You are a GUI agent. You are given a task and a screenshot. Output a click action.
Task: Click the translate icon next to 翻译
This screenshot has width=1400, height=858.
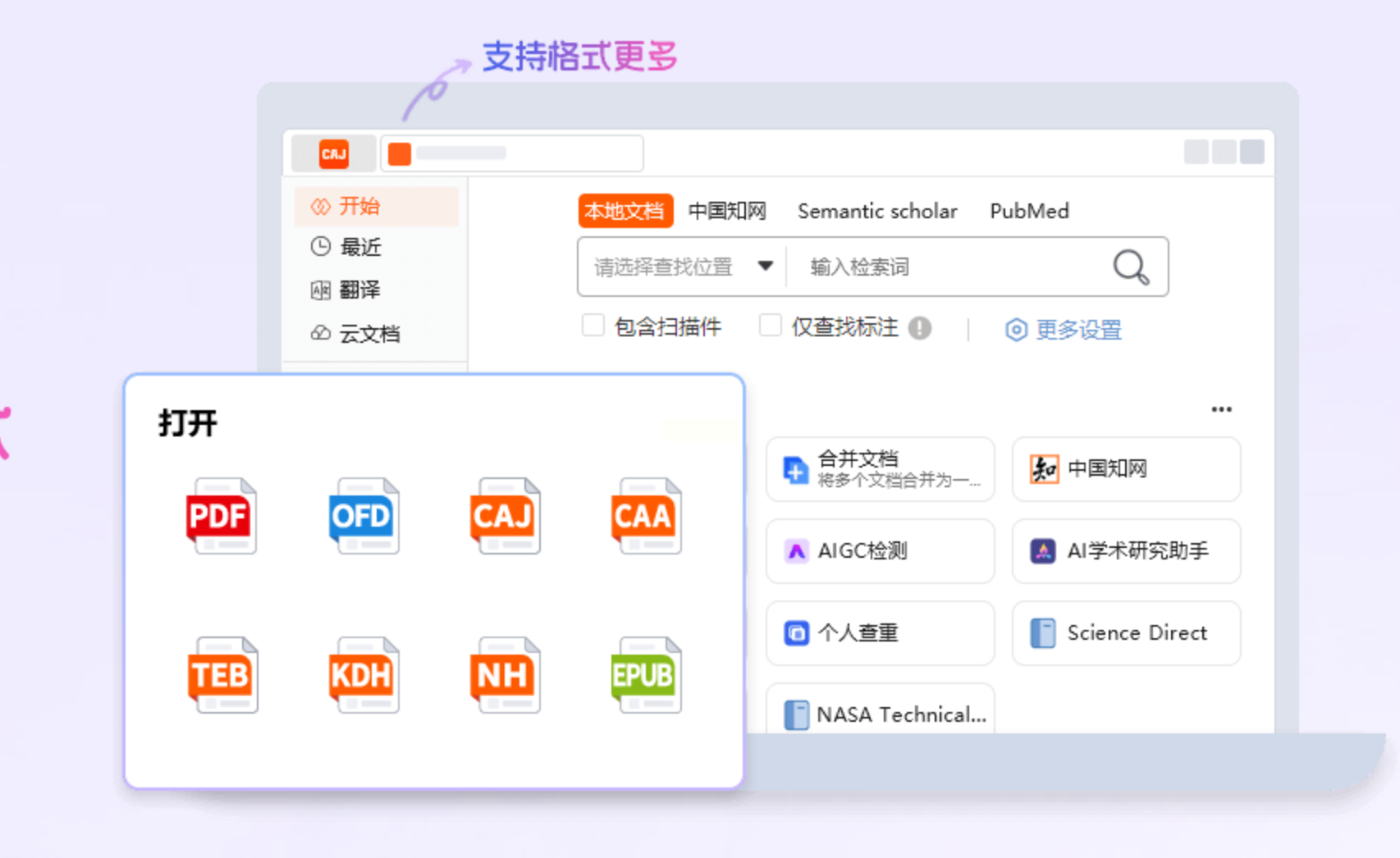point(321,290)
